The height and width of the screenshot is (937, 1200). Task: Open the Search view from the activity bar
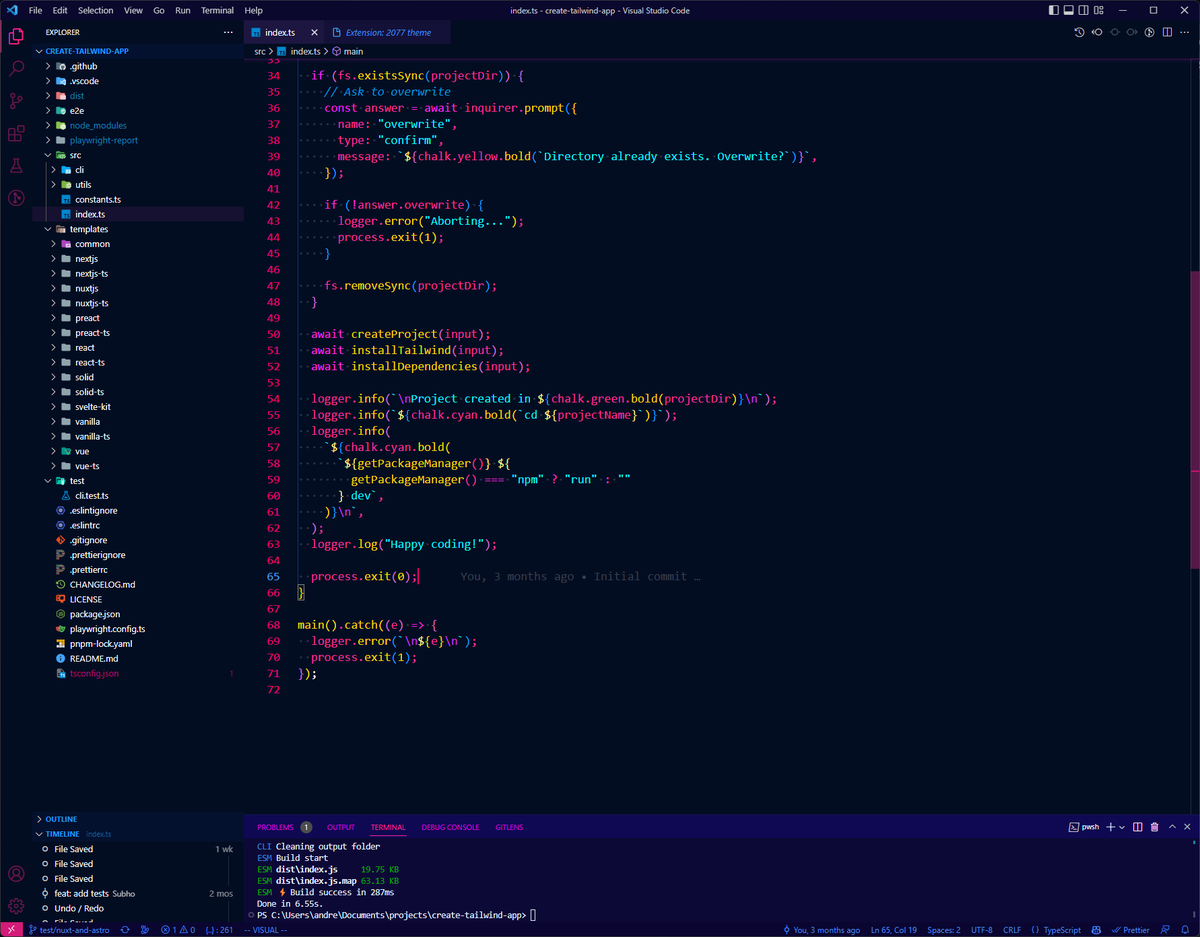14,69
